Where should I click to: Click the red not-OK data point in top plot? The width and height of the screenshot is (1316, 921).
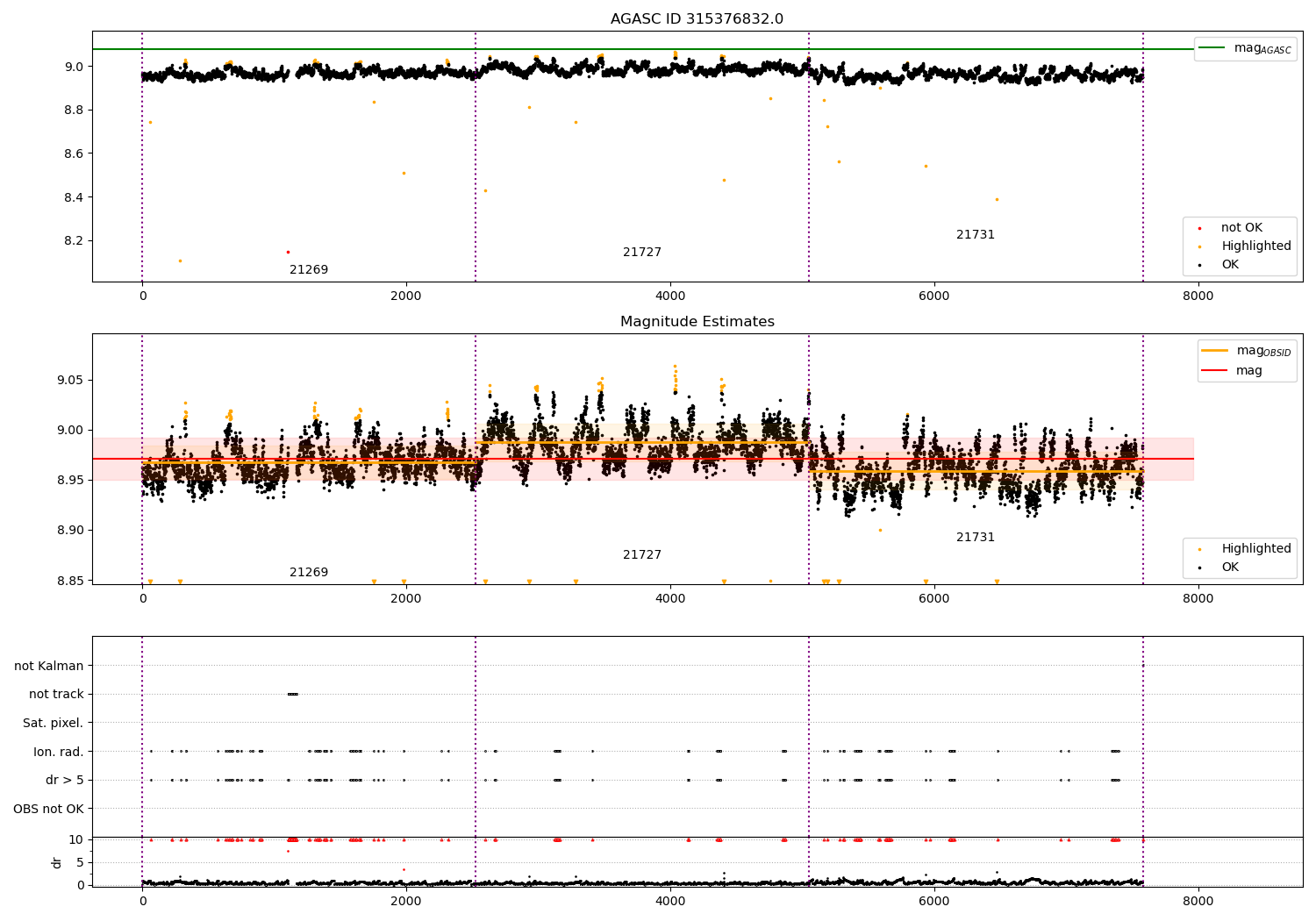[288, 252]
